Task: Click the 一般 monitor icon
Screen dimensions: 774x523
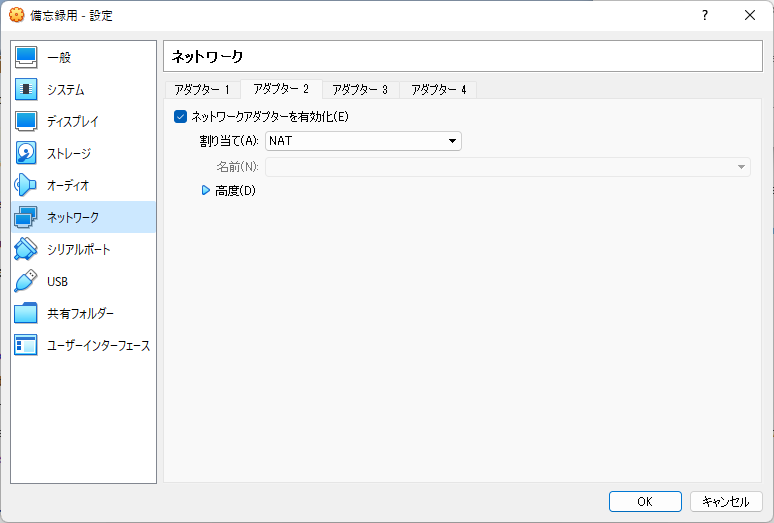Action: tap(26, 57)
